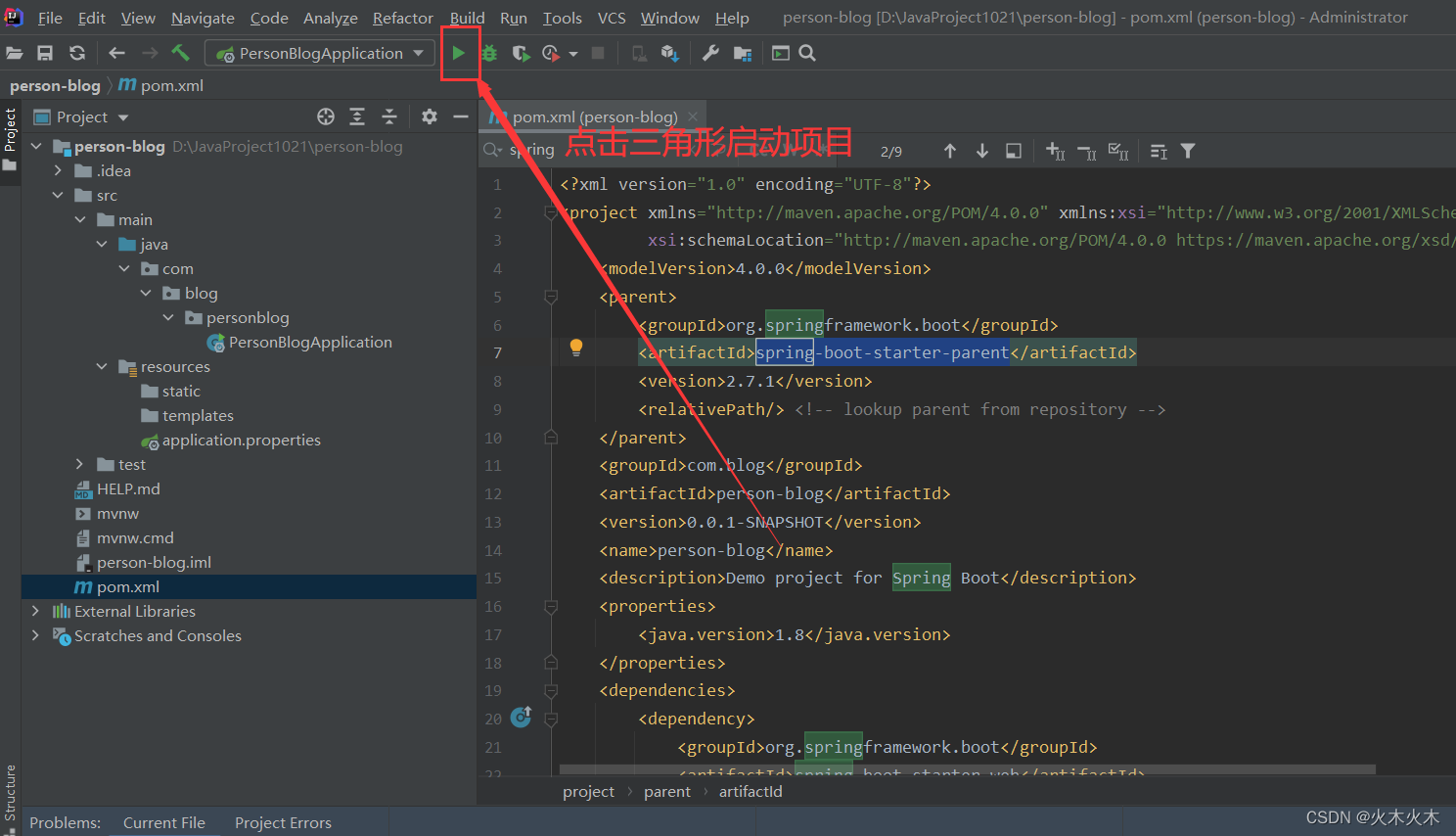Open the Analyze menu
1456x836 pixels.
click(x=330, y=18)
